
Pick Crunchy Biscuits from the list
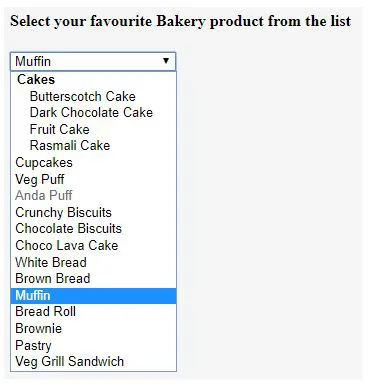coord(94,212)
